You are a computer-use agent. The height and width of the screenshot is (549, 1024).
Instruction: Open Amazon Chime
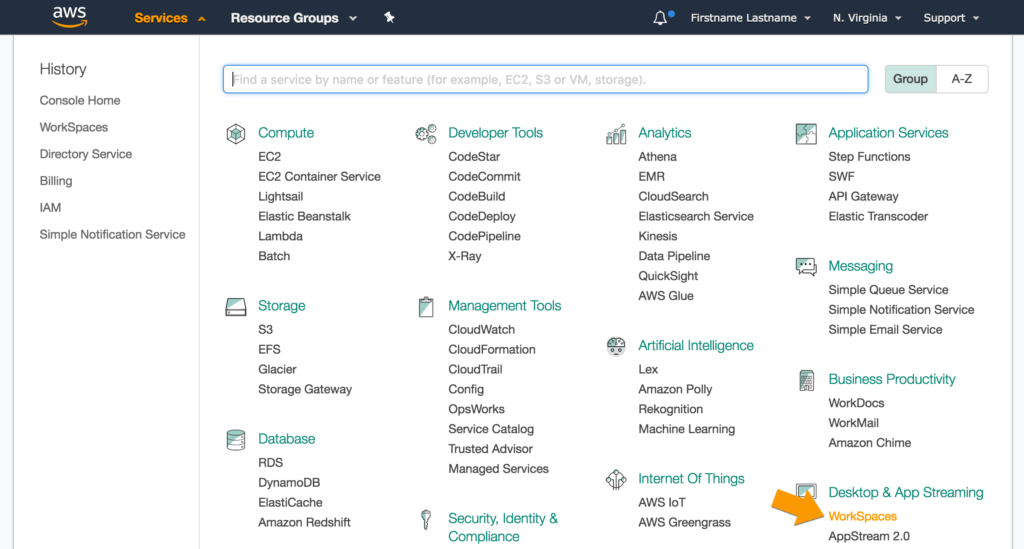869,443
